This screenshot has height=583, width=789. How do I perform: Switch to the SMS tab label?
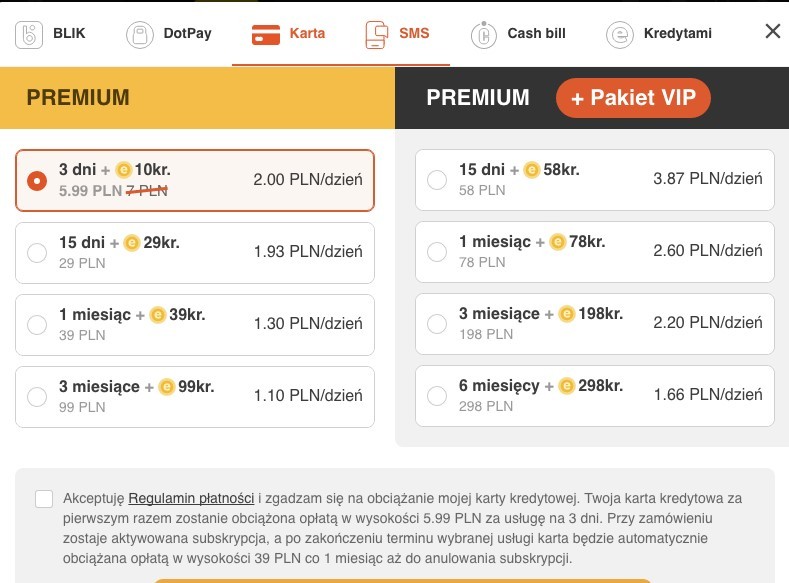click(414, 33)
